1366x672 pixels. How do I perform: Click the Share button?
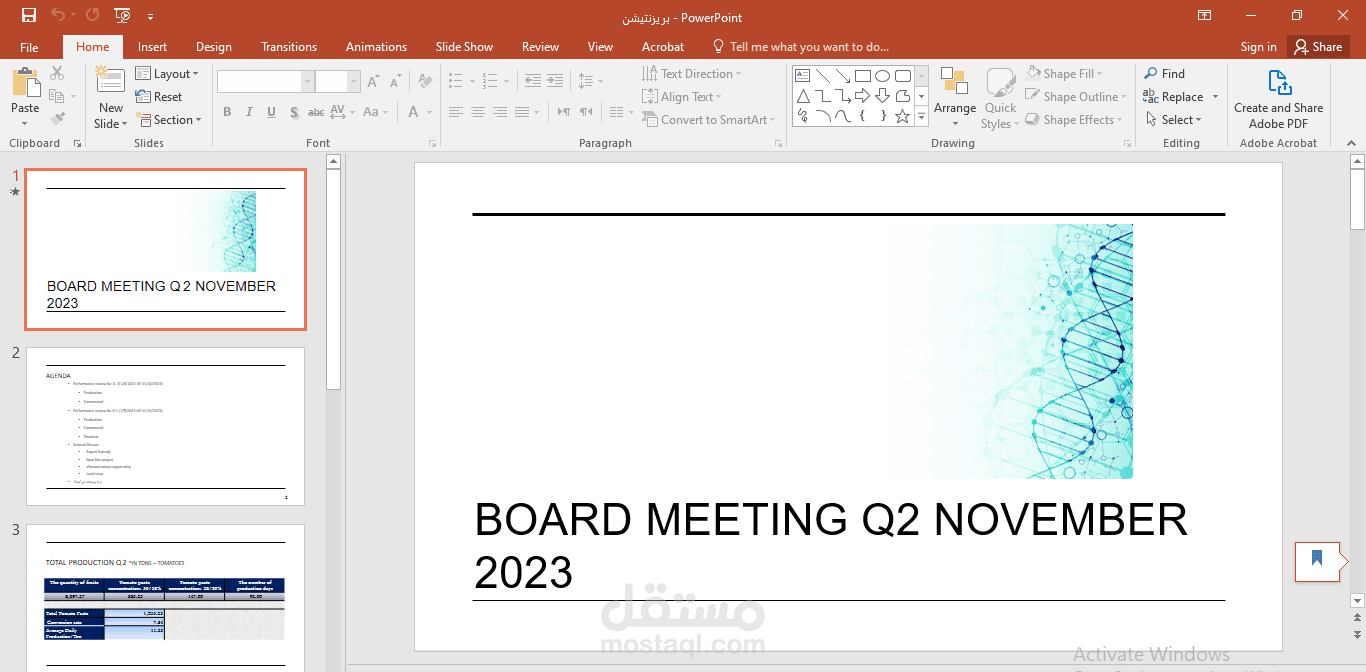point(1318,47)
